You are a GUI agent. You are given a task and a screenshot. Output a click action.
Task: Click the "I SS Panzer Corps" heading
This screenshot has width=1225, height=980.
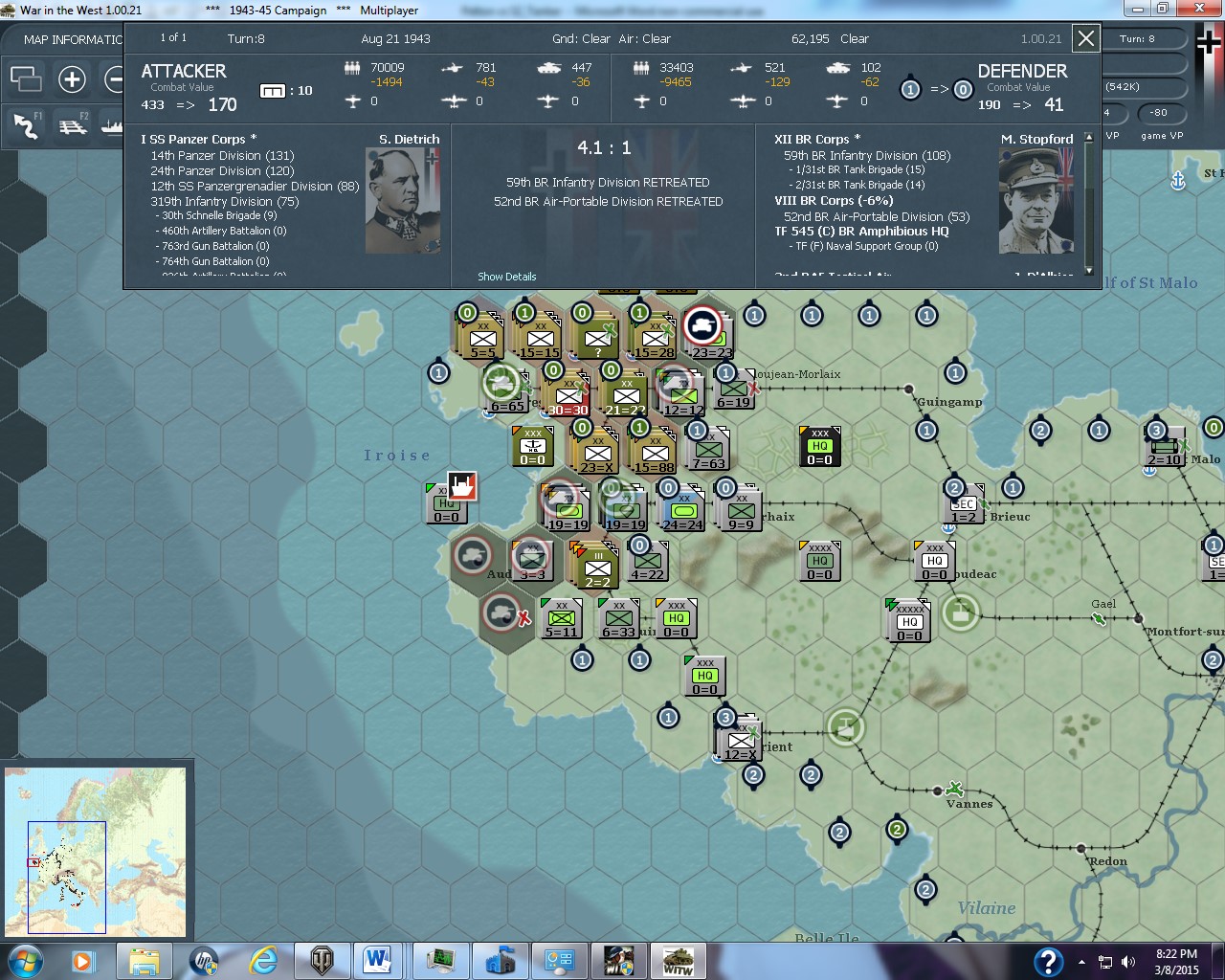point(198,140)
